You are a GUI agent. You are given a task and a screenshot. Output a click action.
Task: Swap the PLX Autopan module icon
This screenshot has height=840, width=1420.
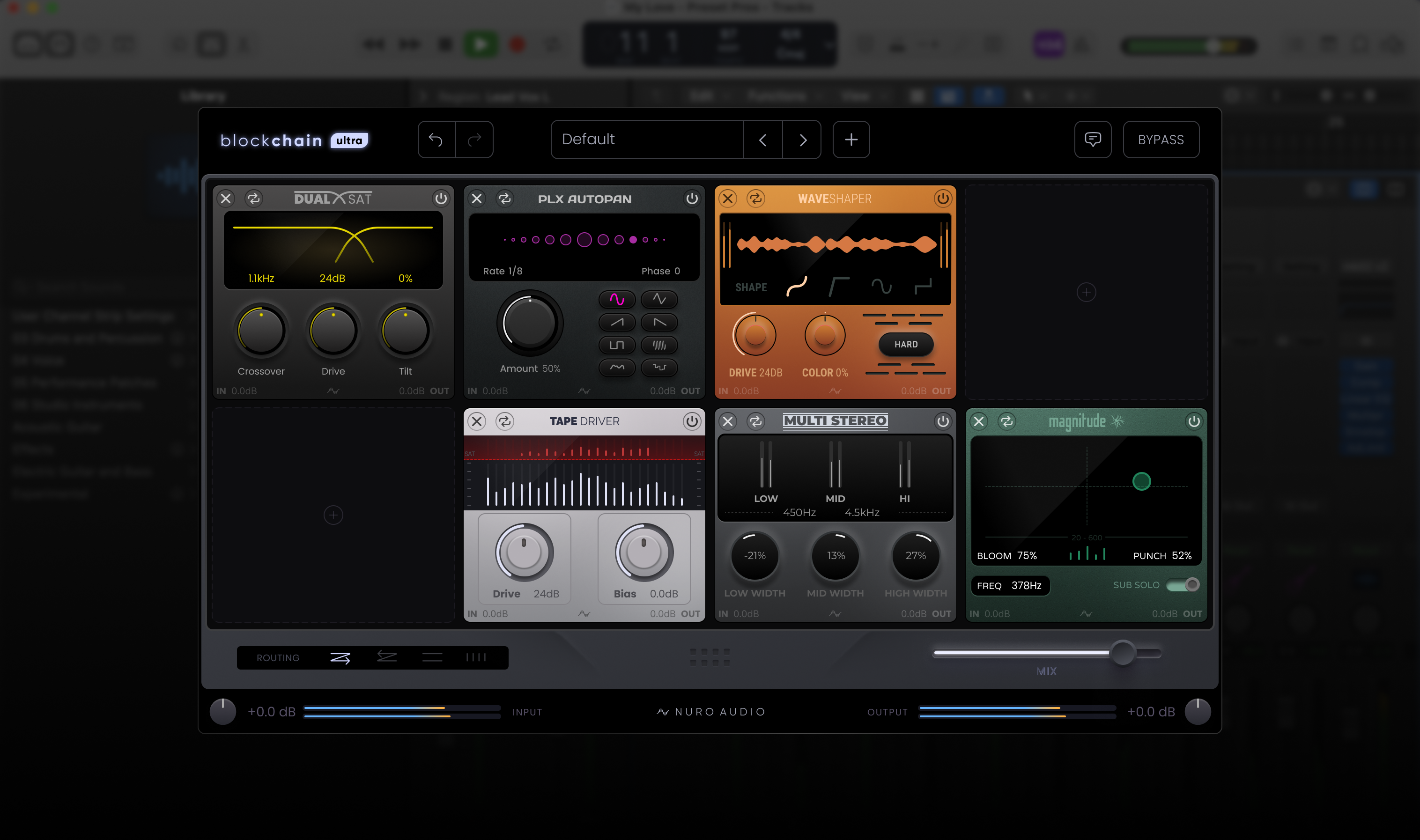tap(504, 199)
